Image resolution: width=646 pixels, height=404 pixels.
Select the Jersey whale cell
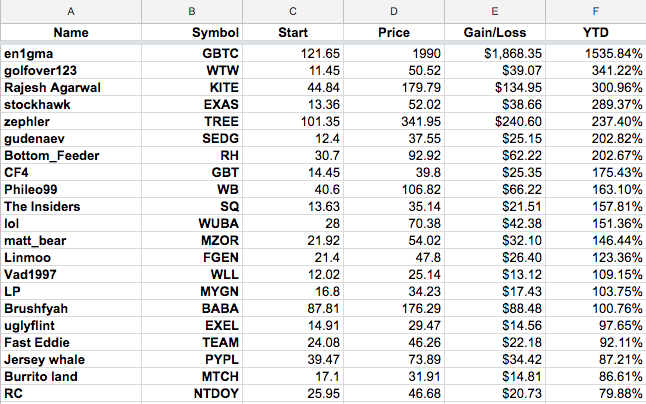coord(71,360)
